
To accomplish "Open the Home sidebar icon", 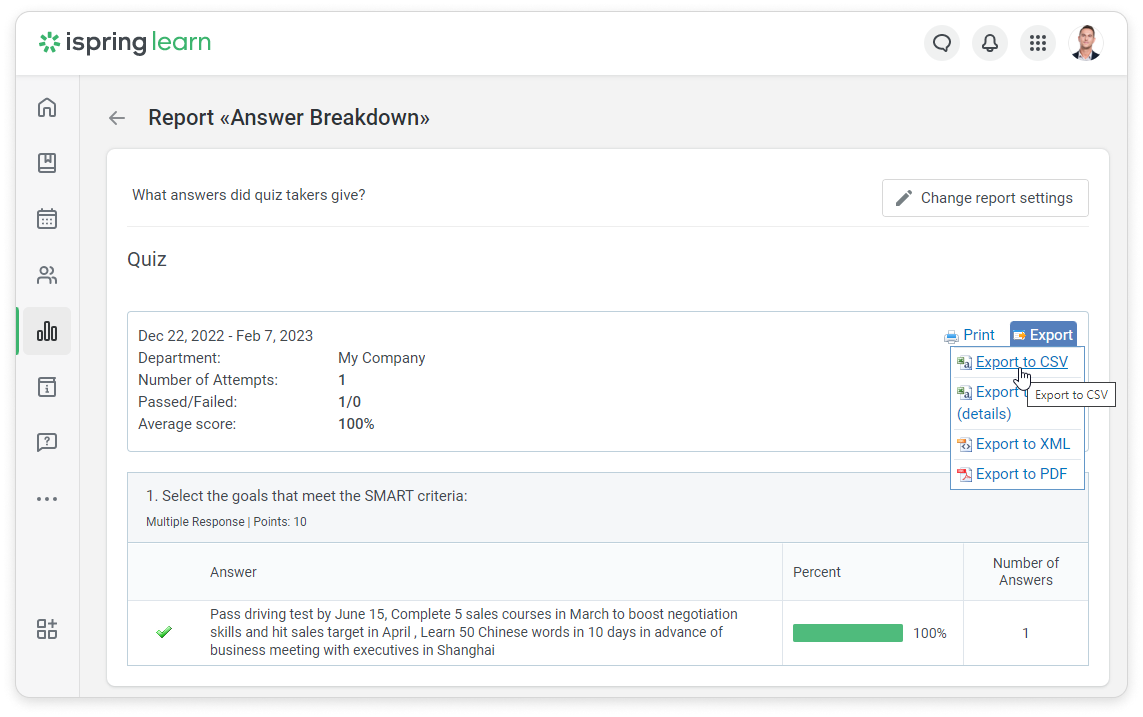I will [x=47, y=107].
